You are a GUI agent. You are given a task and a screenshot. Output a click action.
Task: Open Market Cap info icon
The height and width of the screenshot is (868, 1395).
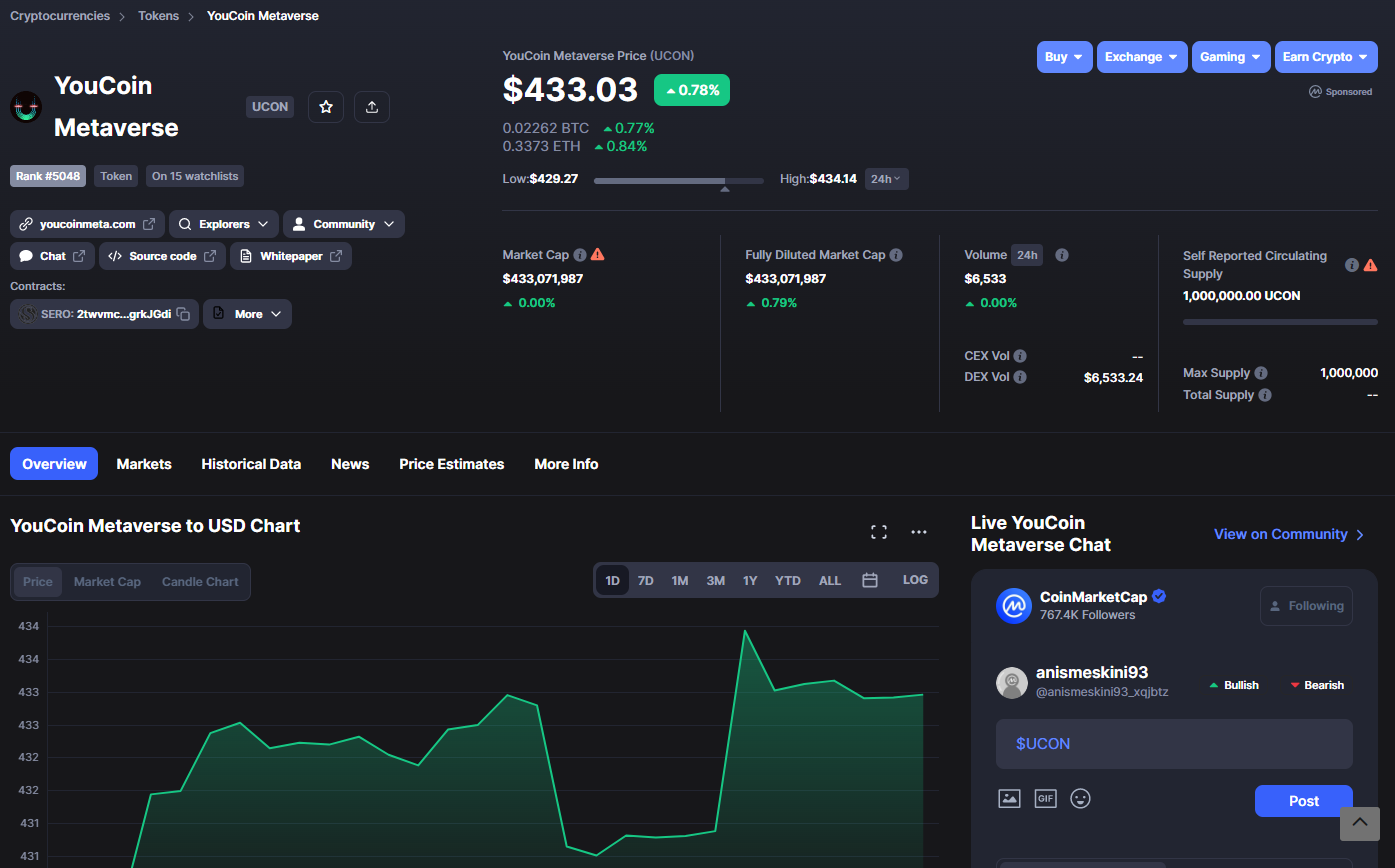click(580, 255)
